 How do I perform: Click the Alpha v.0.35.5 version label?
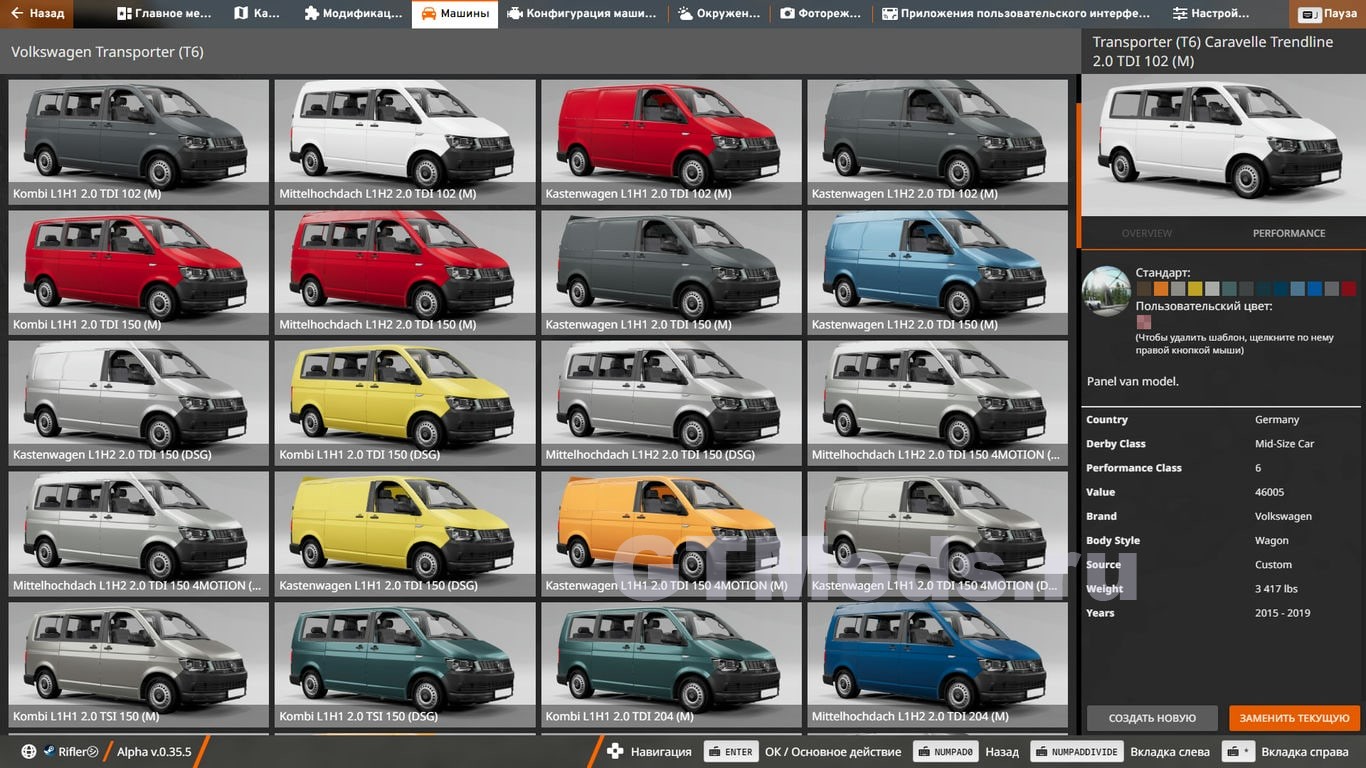point(154,752)
